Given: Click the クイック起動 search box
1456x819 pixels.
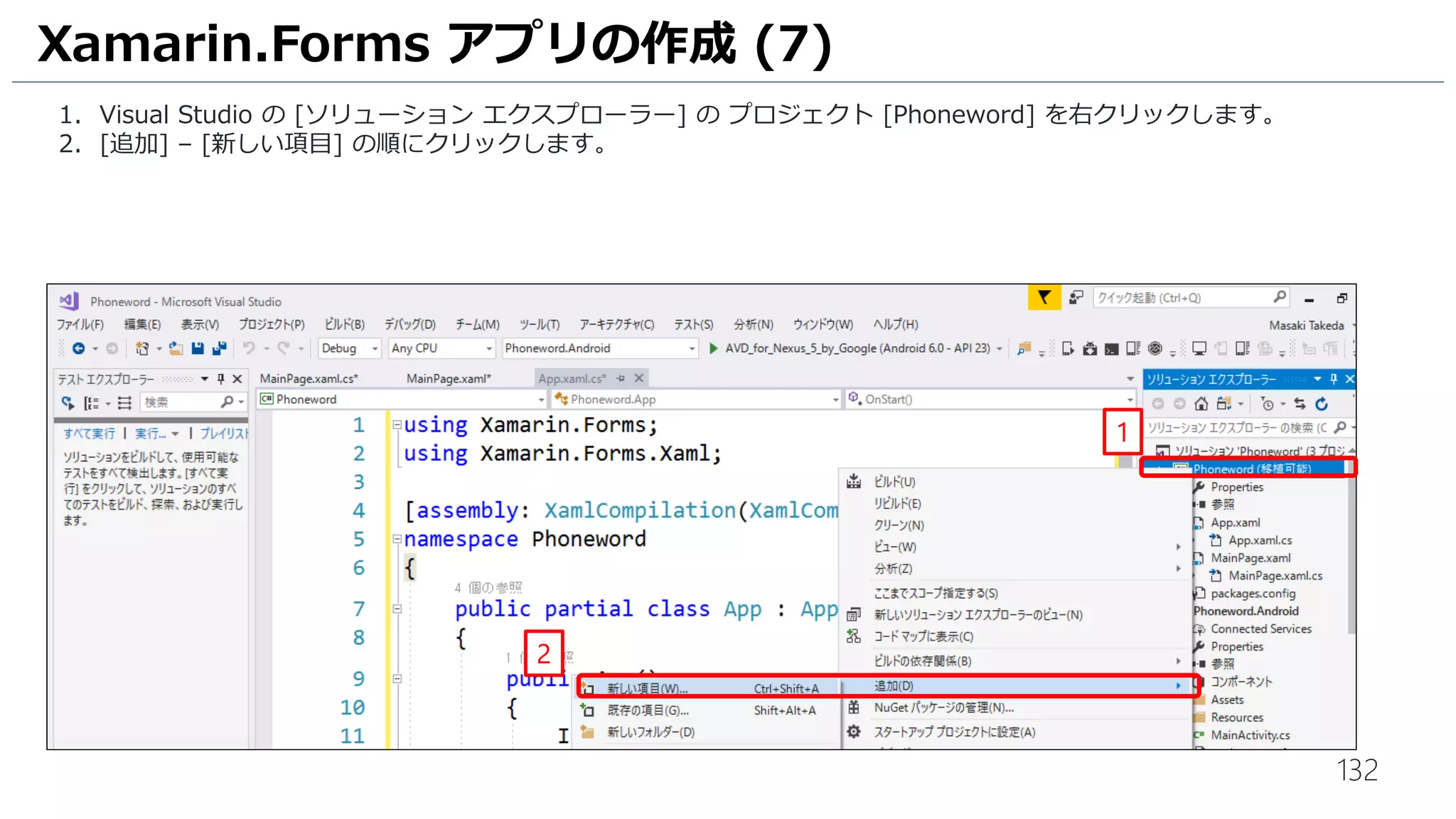Looking at the screenshot, I should point(1192,298).
